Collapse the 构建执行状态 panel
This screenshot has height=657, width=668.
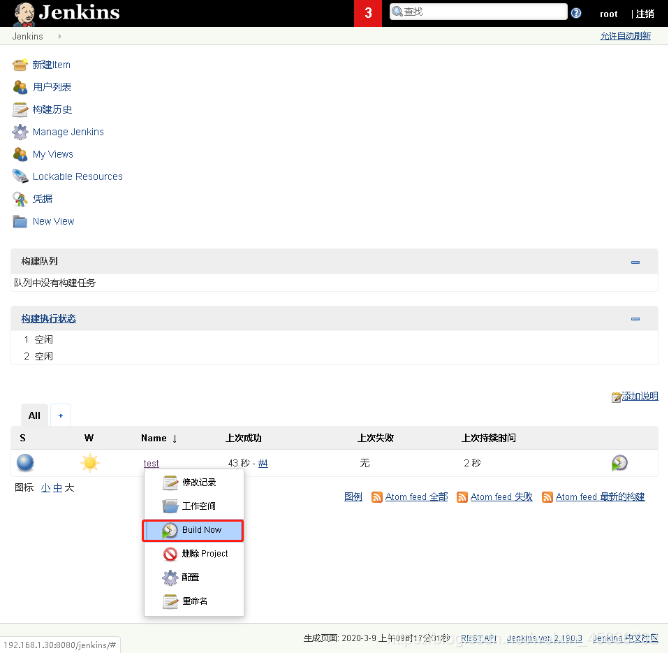pos(635,319)
